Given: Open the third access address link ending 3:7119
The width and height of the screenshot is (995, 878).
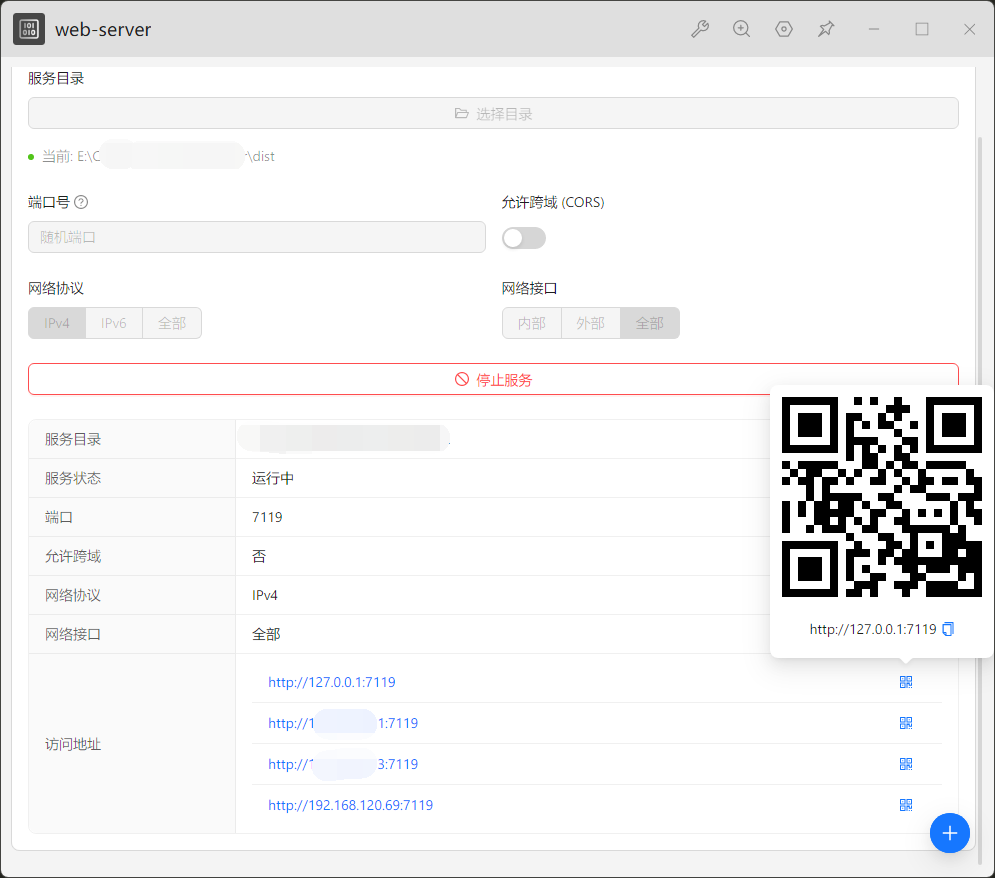Looking at the screenshot, I should (343, 764).
